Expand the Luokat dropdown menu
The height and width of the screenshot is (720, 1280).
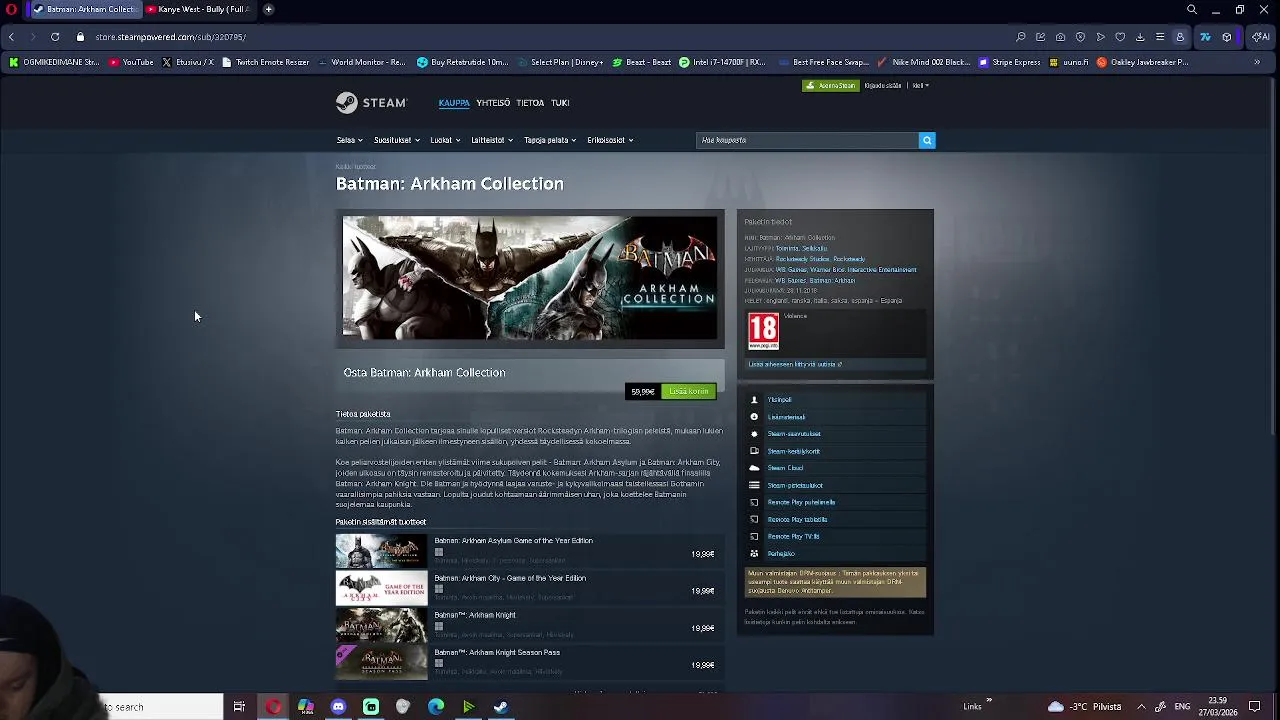tap(445, 140)
